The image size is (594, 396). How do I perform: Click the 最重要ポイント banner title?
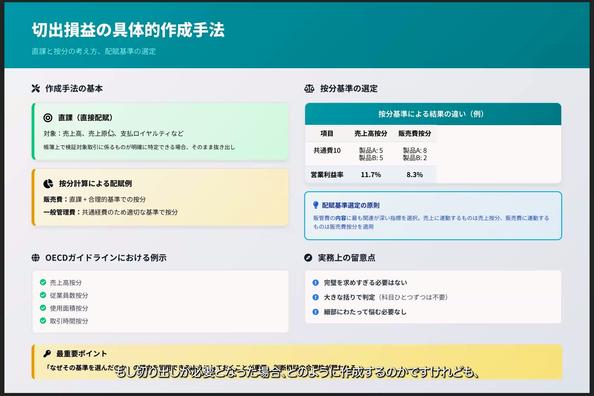(81, 354)
